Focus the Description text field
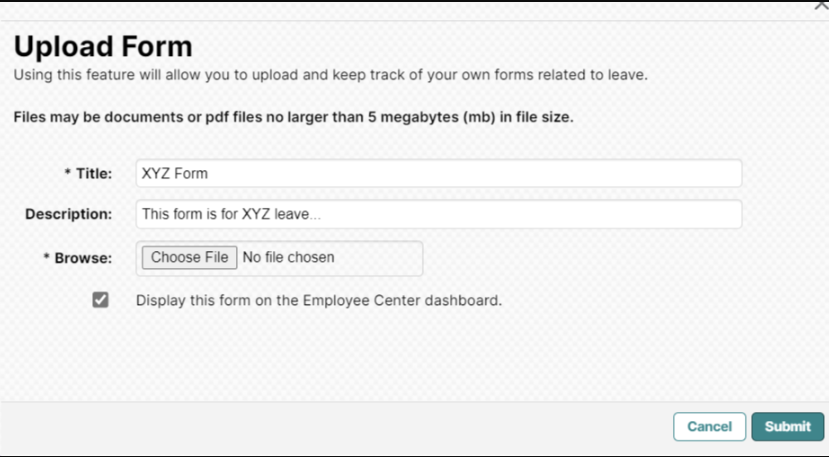Image resolution: width=829 pixels, height=457 pixels. [x=439, y=214]
